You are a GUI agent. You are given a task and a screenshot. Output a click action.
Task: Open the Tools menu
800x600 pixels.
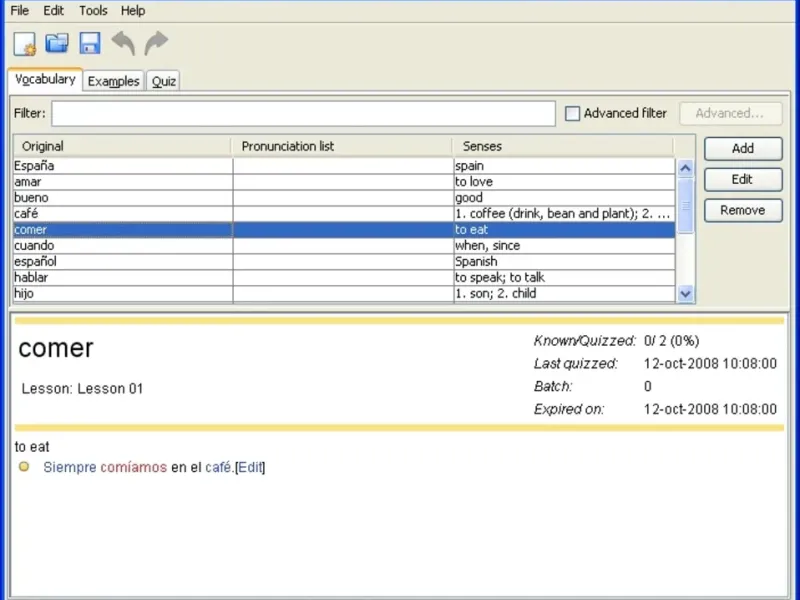pos(93,11)
